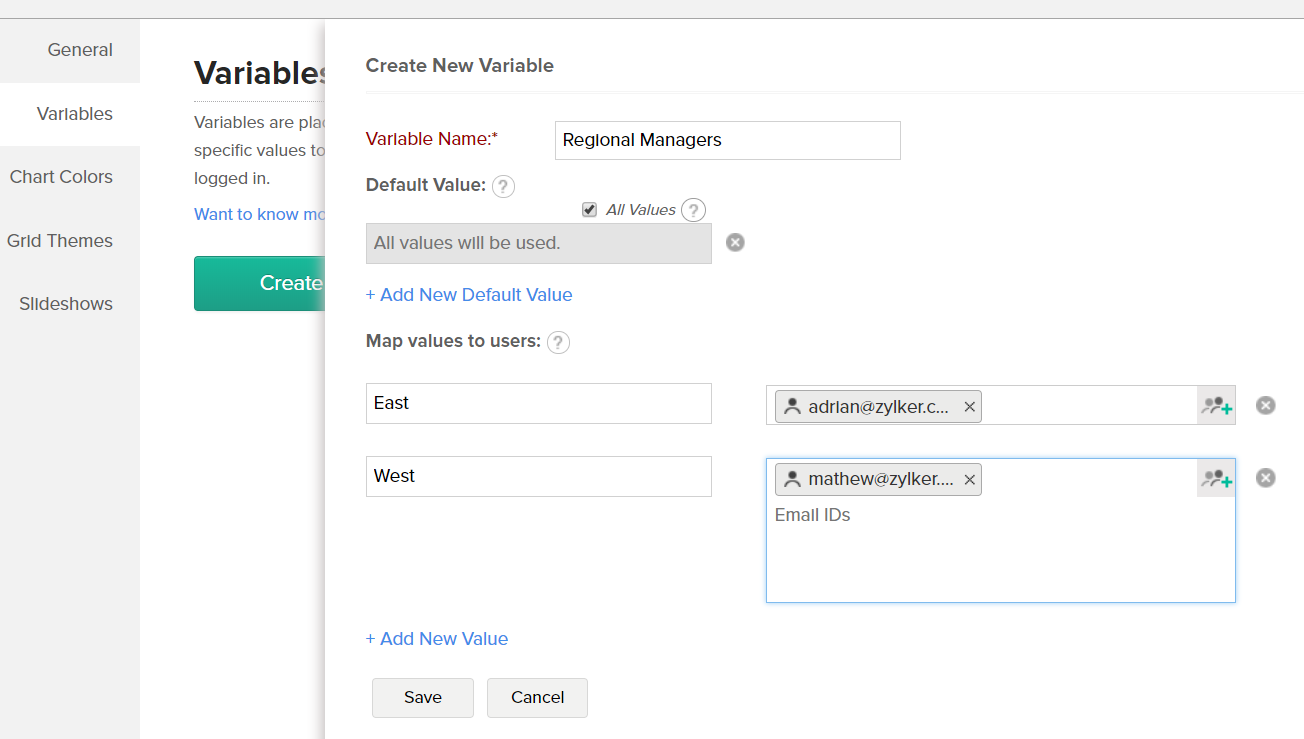Delete the West value mapping row

(x=1265, y=478)
